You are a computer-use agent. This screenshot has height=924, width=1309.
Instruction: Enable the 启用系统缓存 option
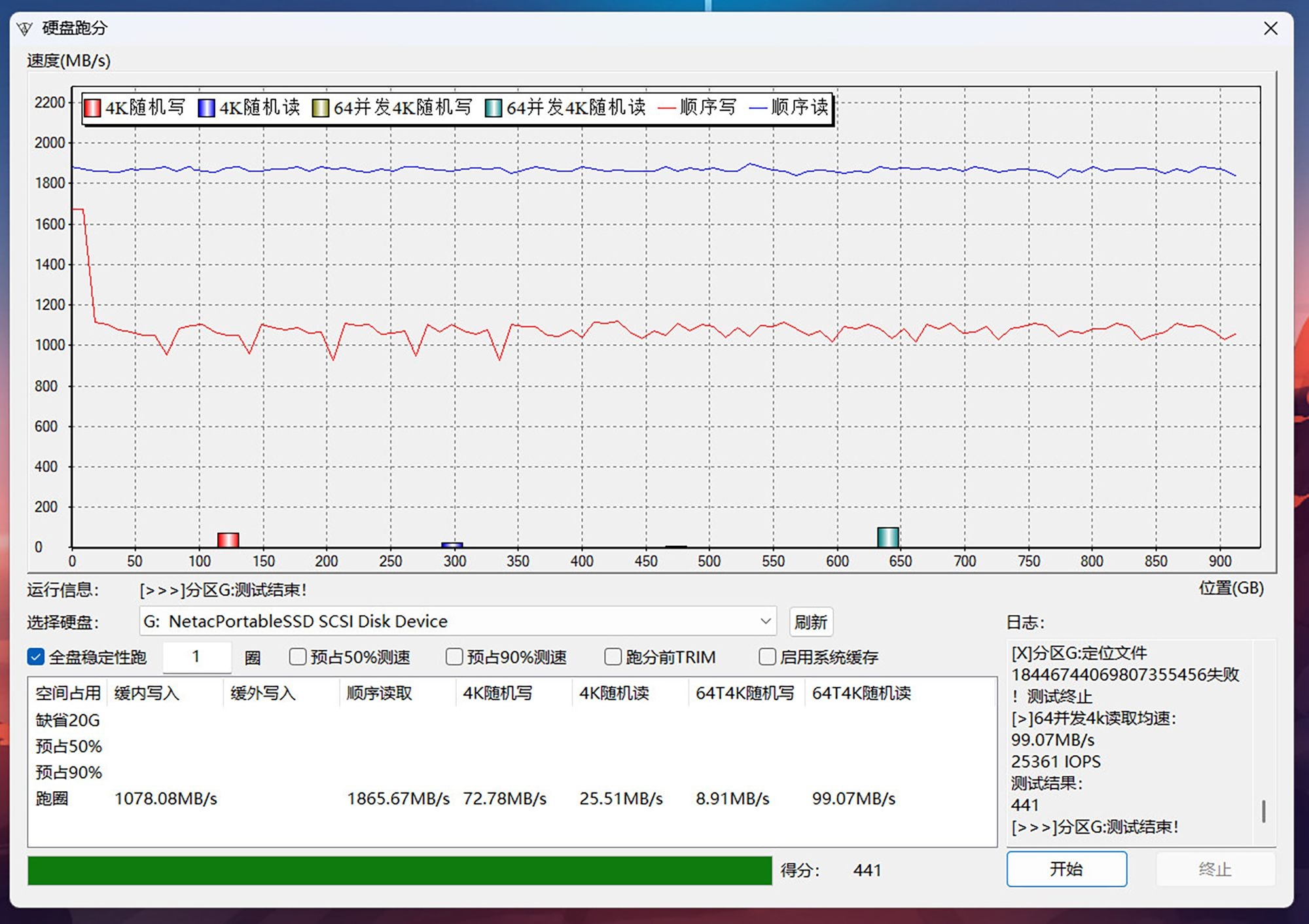[767, 656]
